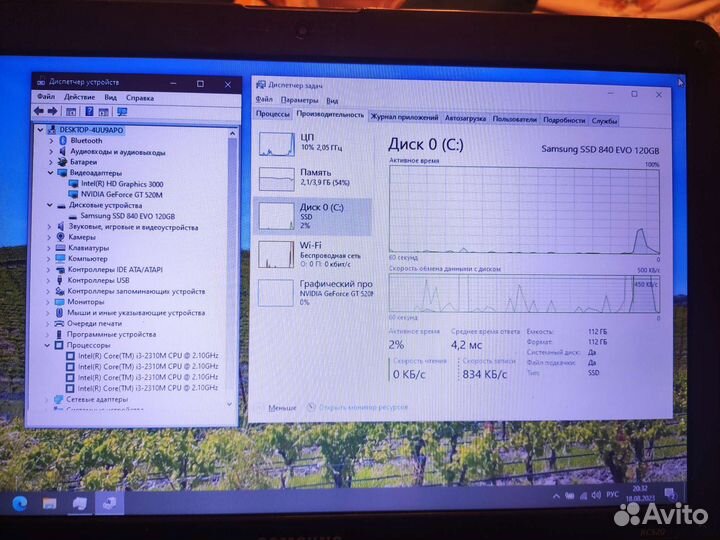720x540 pixels.
Task: Click the Очереди печати printer icon
Action: coord(59,323)
